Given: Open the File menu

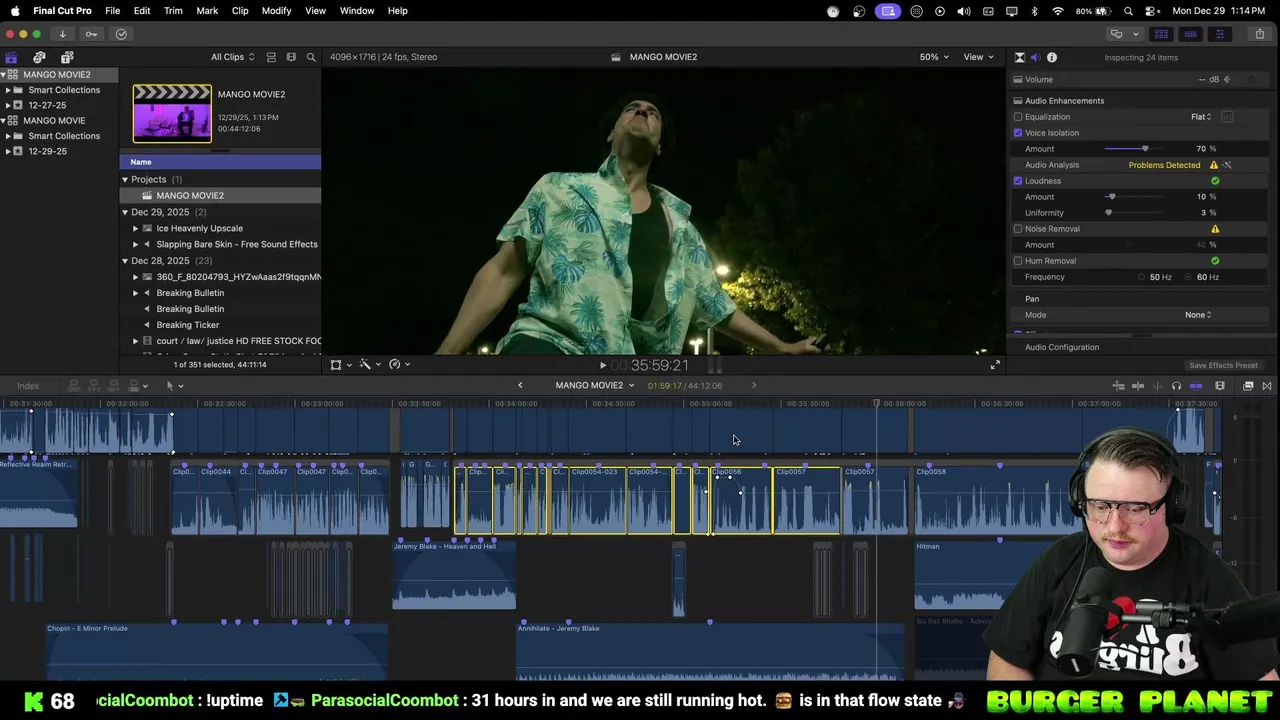Looking at the screenshot, I should point(113,11).
